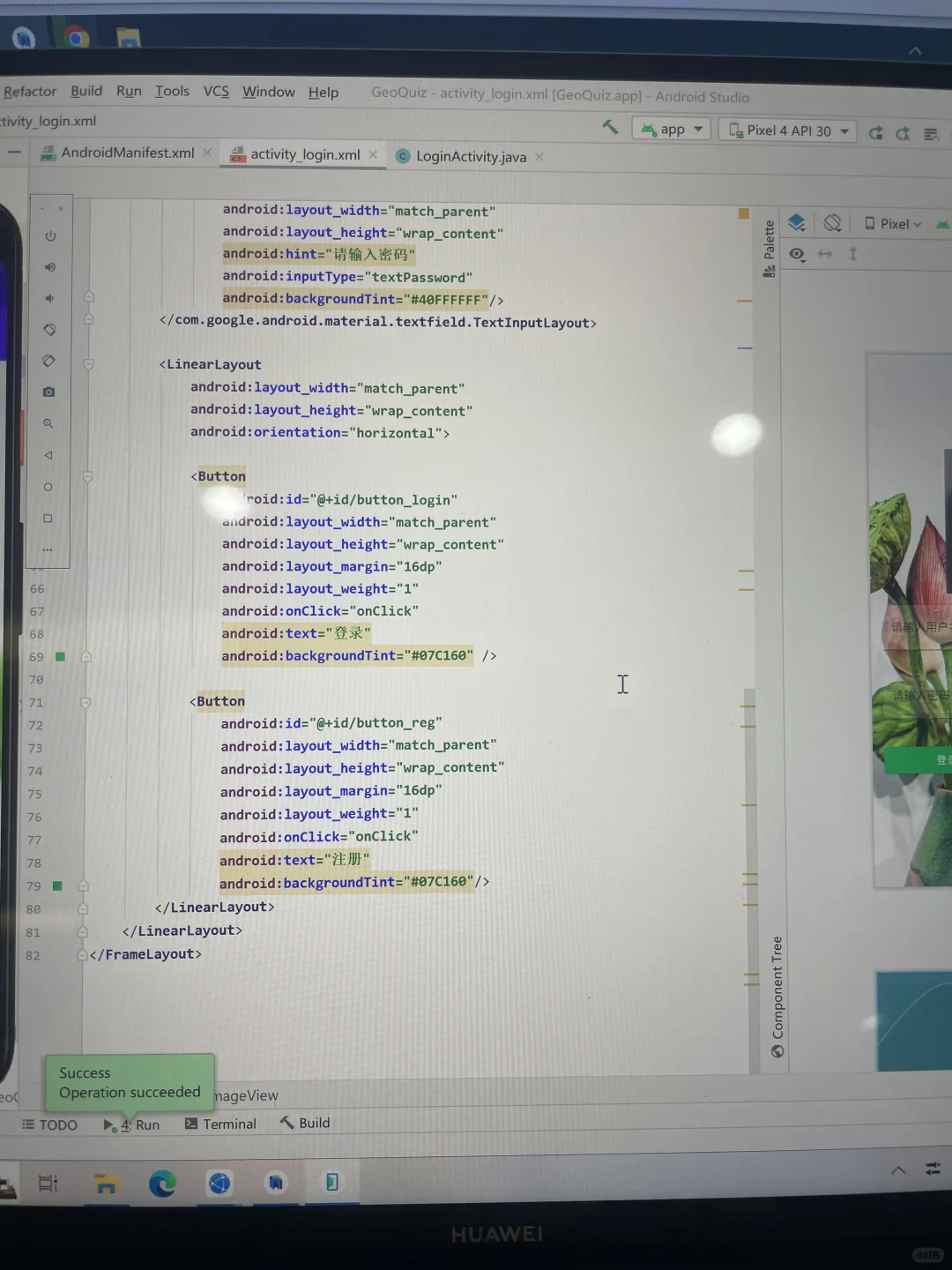Click the lotus design preview image

point(912,620)
